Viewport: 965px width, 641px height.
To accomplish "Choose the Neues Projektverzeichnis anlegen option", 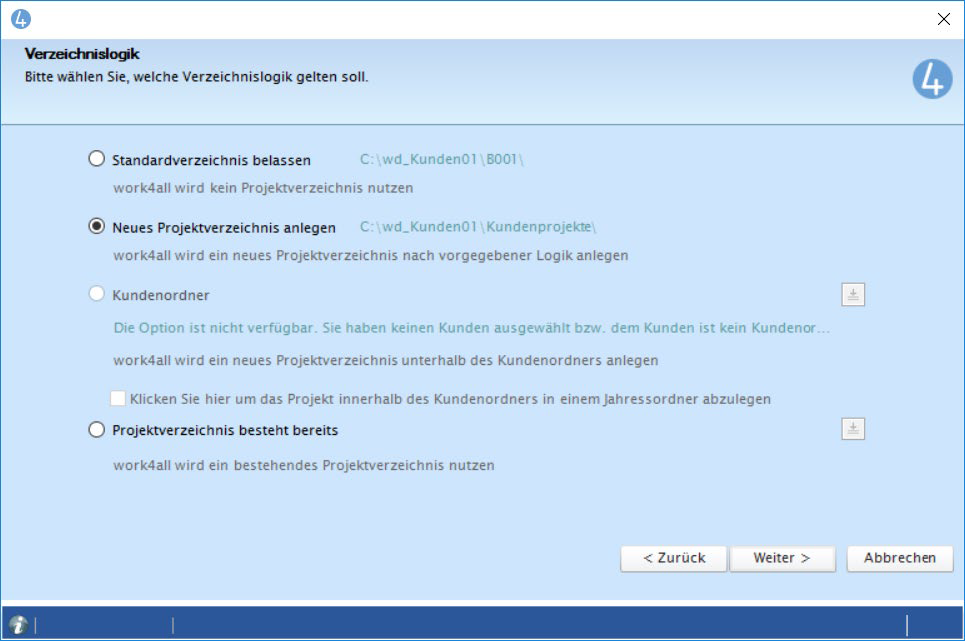I will coord(97,227).
